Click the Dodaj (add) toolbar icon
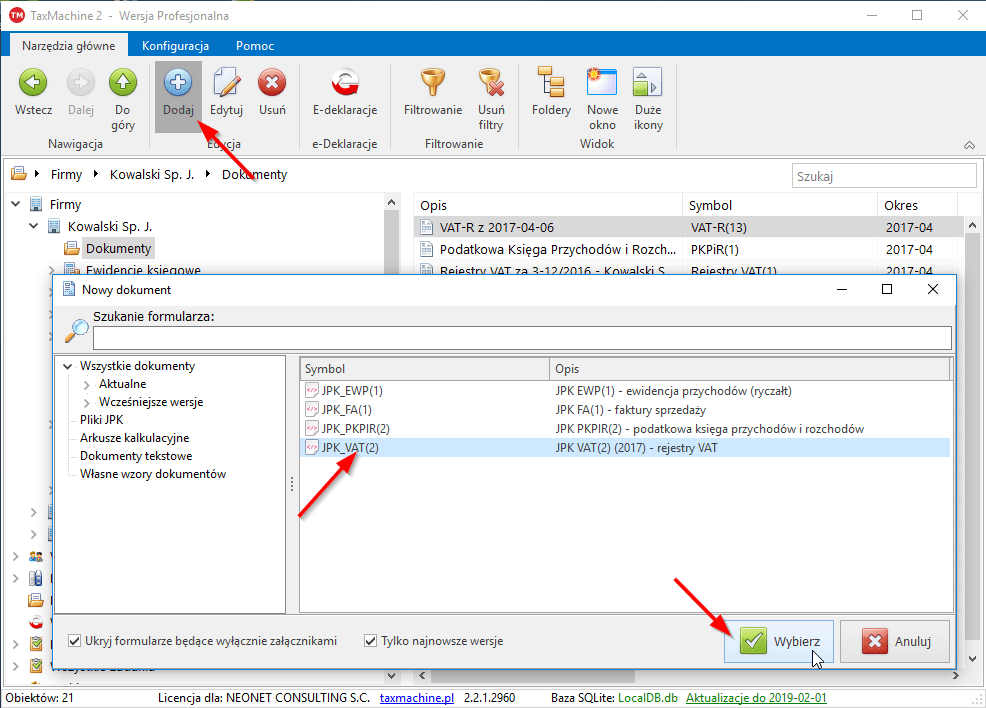This screenshot has height=708, width=986. [178, 84]
